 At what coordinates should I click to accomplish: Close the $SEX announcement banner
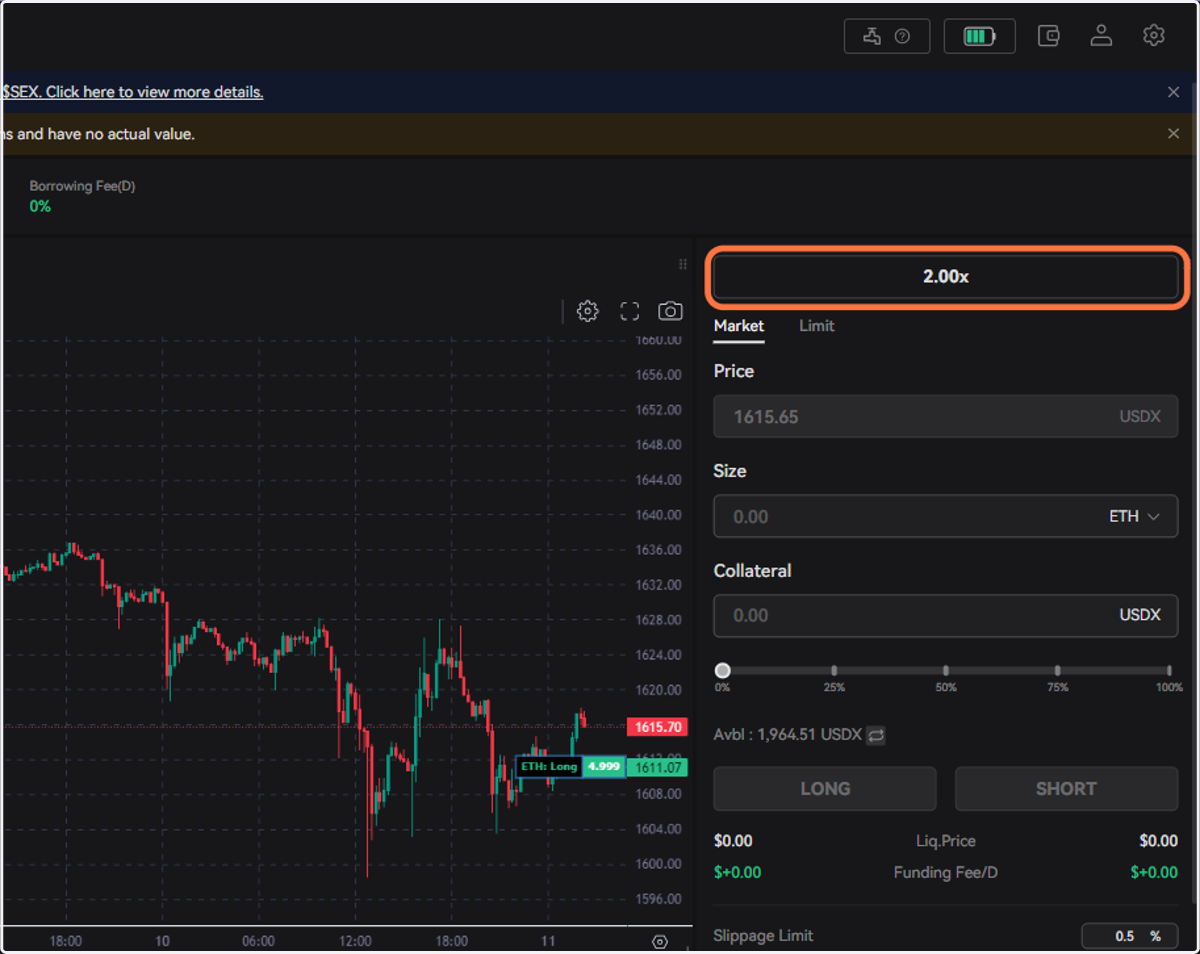(x=1174, y=92)
